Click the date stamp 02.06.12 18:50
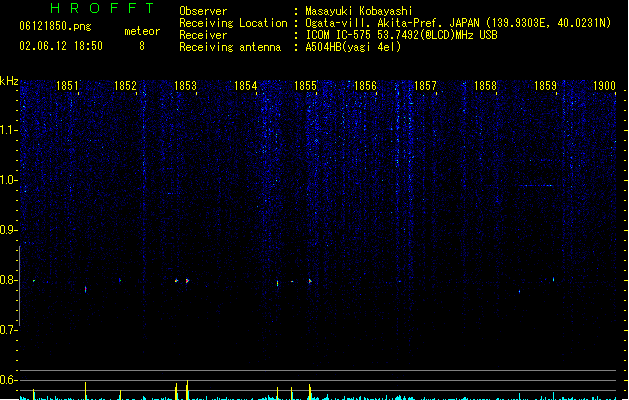The width and height of the screenshot is (629, 400). tap(61, 46)
